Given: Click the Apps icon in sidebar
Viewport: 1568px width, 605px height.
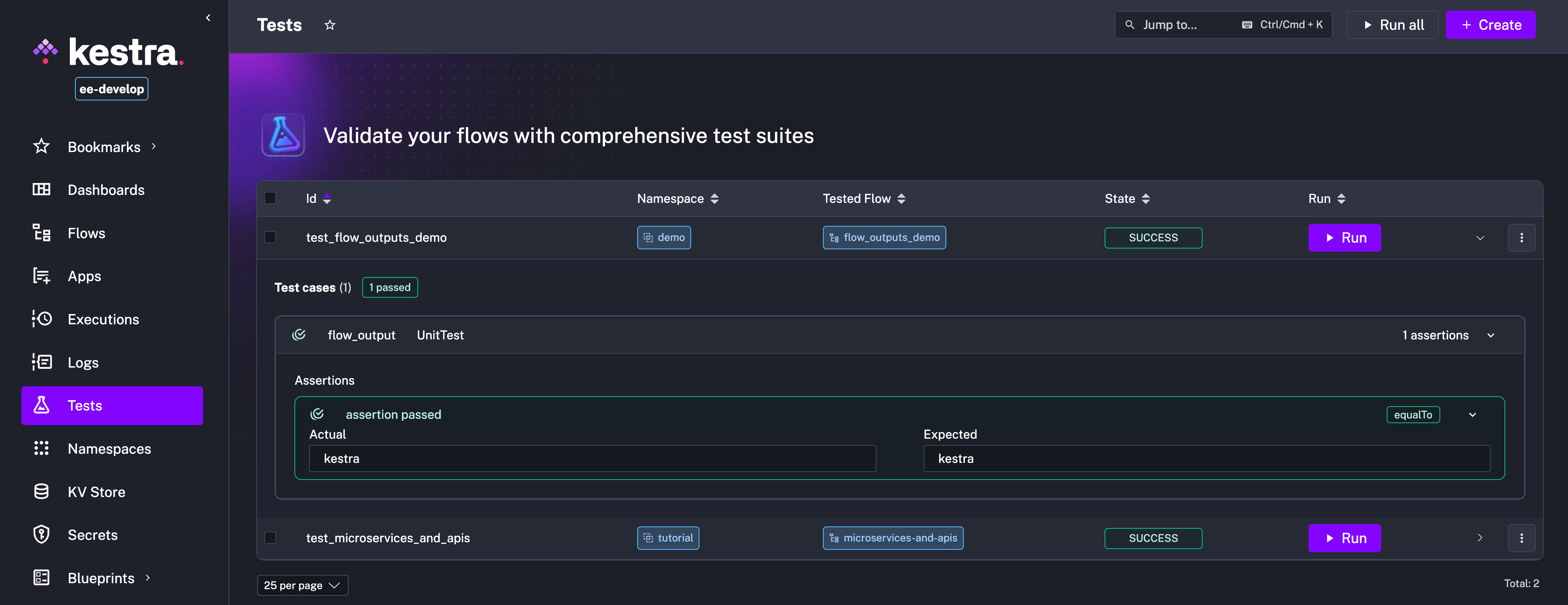Looking at the screenshot, I should coord(41,276).
